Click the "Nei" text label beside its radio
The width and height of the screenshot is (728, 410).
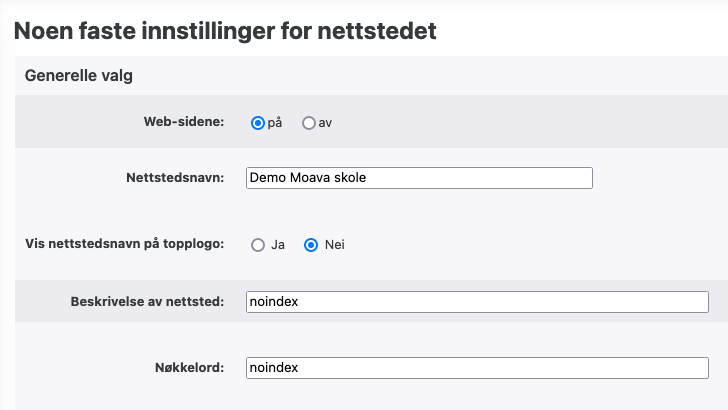coord(335,244)
